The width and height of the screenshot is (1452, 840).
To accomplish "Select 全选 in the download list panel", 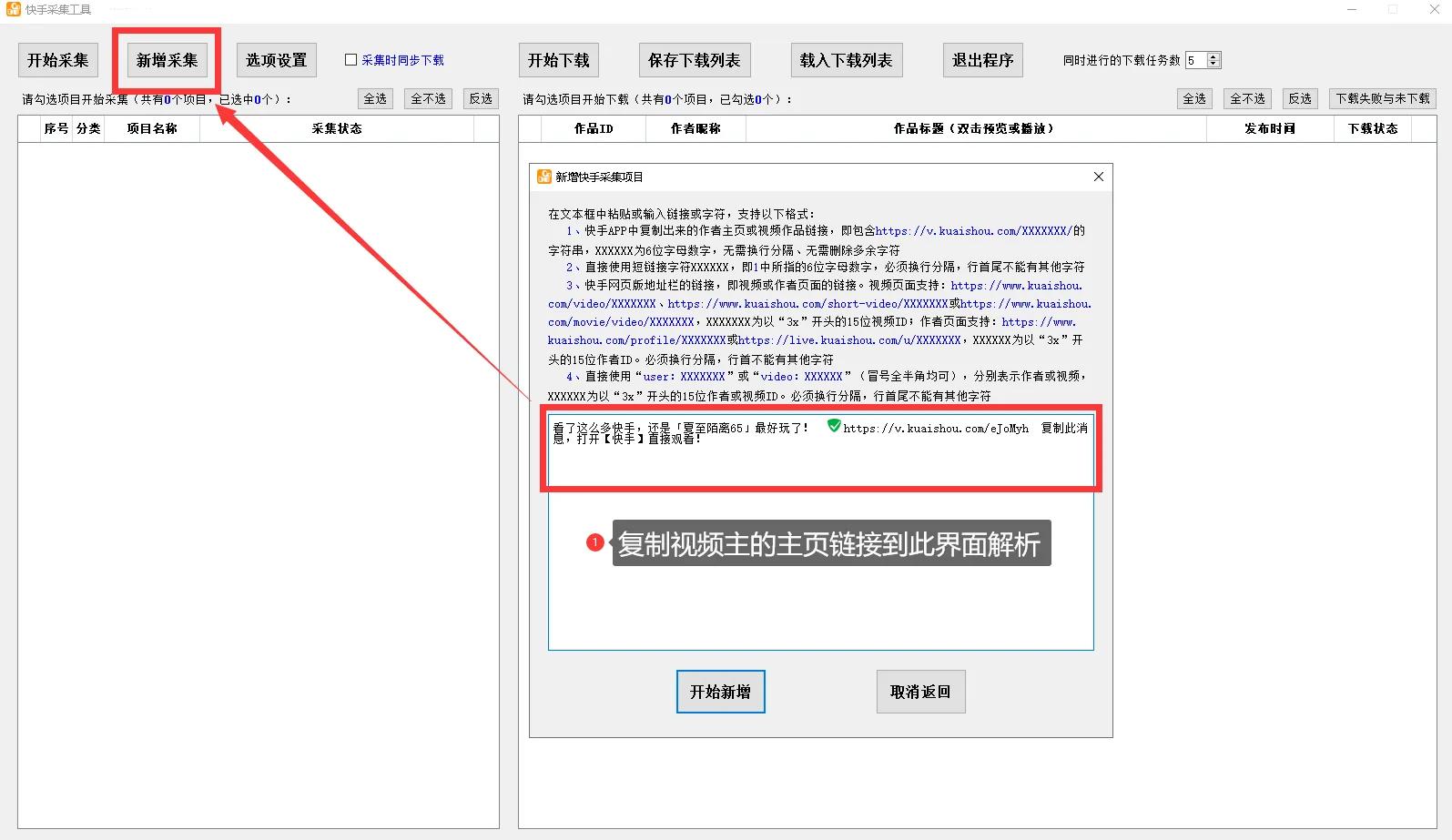I will (x=1194, y=98).
